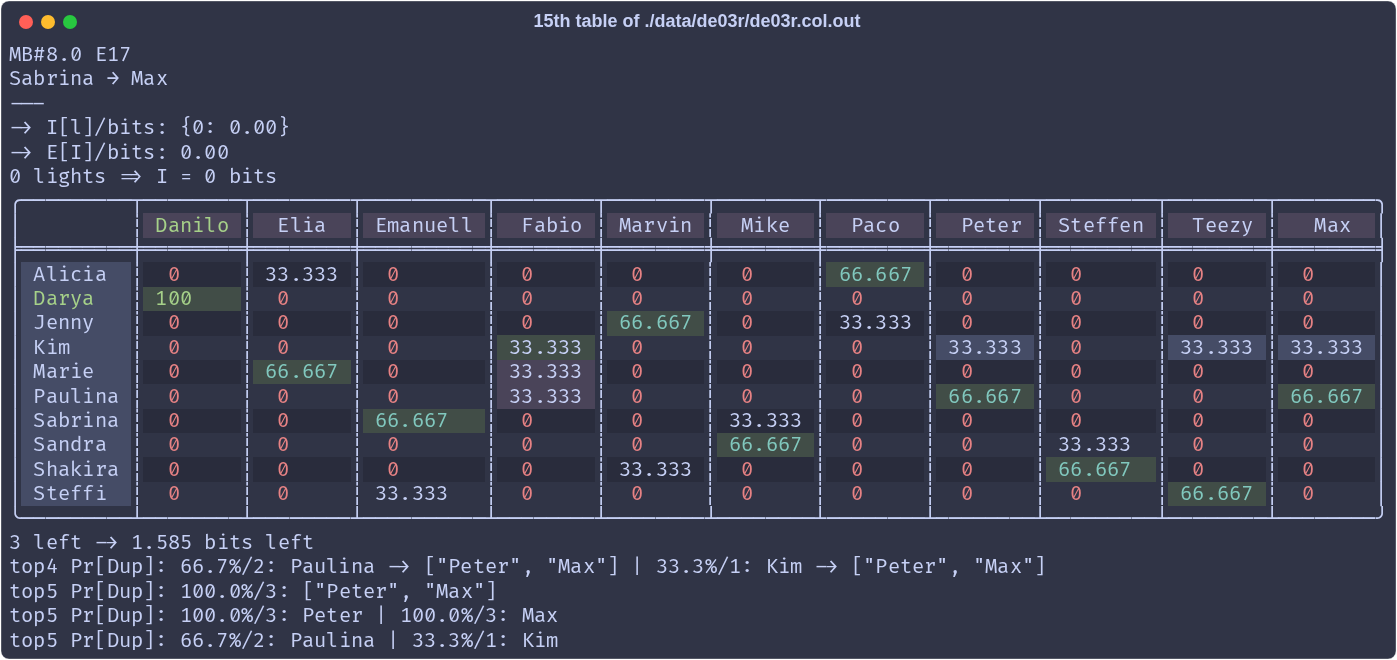Select the Peter column header
The image size is (1397, 660).
985,226
